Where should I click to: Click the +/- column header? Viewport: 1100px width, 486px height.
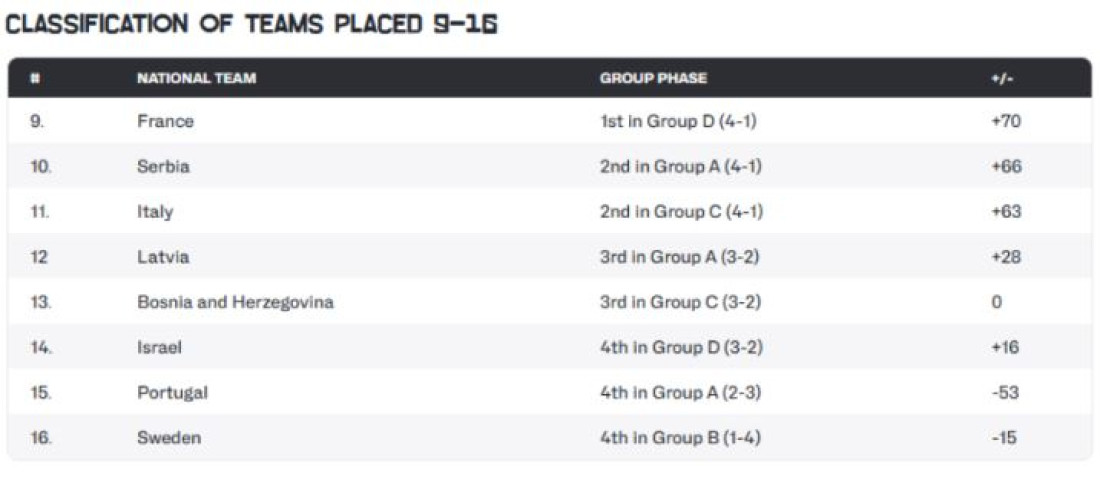[995, 79]
